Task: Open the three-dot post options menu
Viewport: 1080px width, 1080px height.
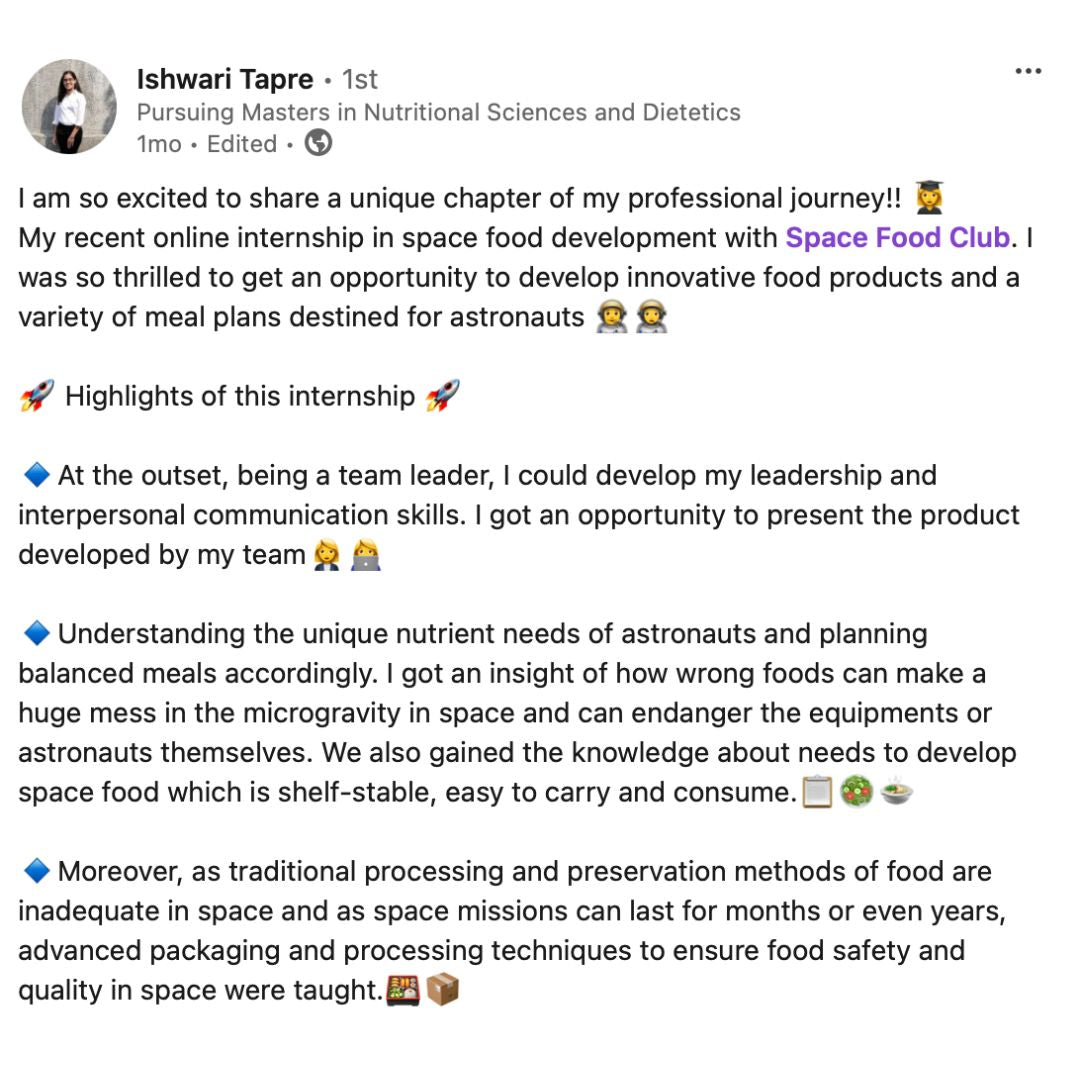Action: [1028, 72]
